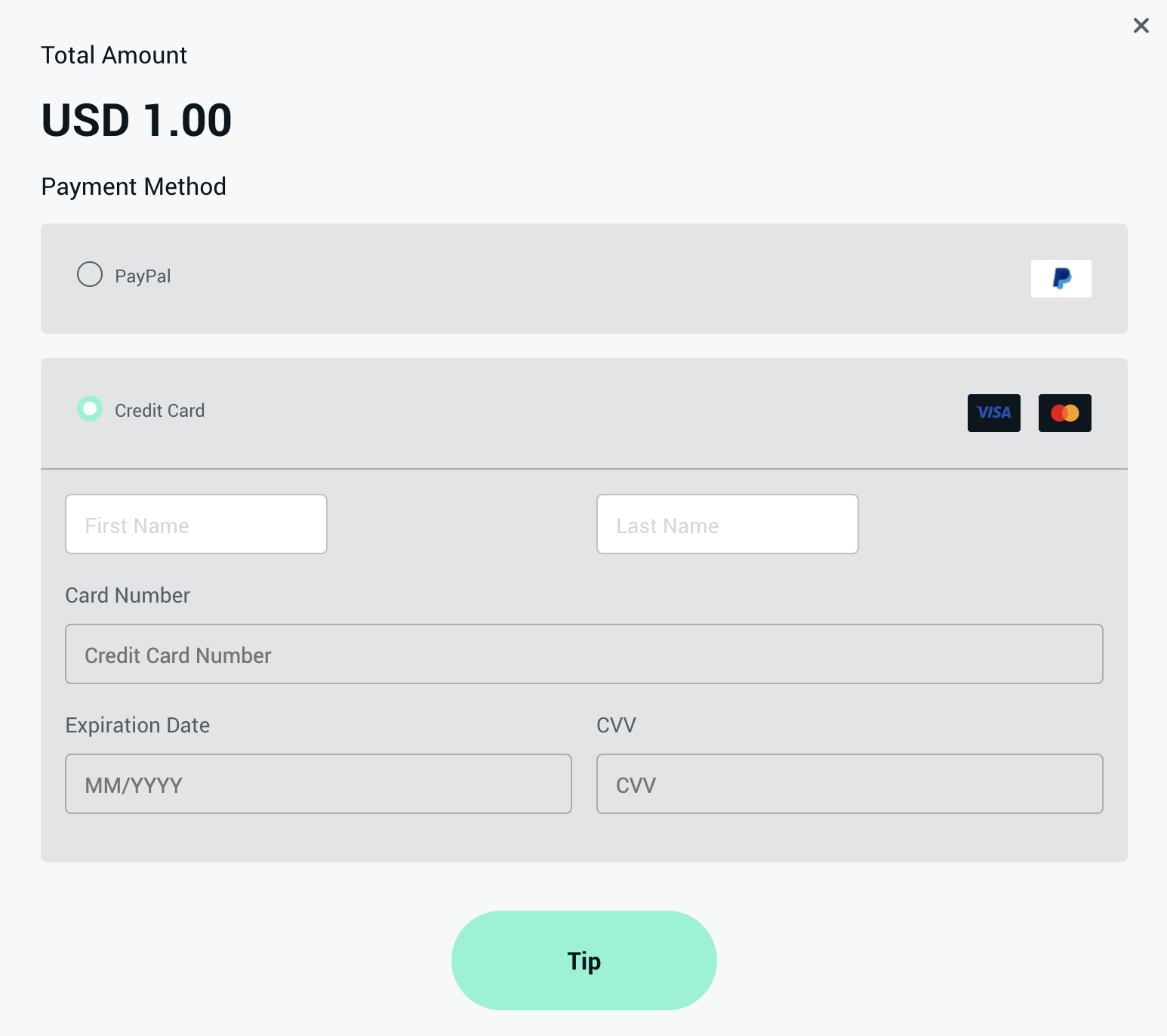Image resolution: width=1167 pixels, height=1036 pixels.
Task: Focus the First Name field
Action: coord(196,524)
